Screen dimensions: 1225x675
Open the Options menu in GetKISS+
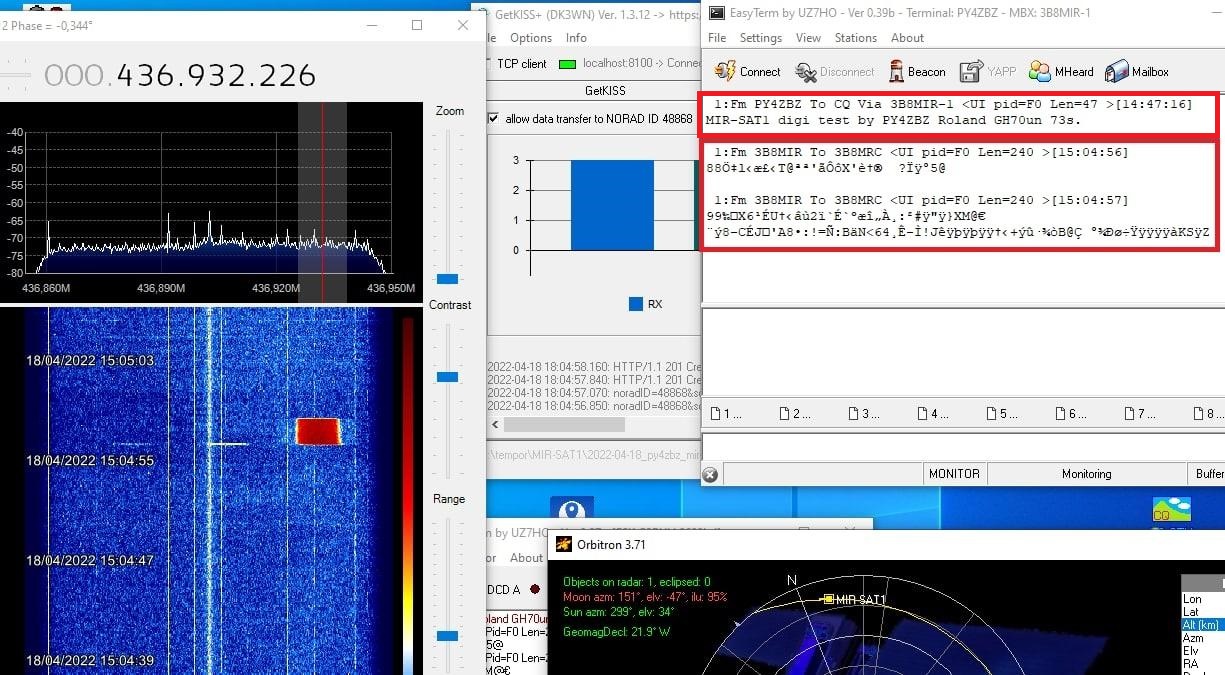pyautogui.click(x=530, y=38)
